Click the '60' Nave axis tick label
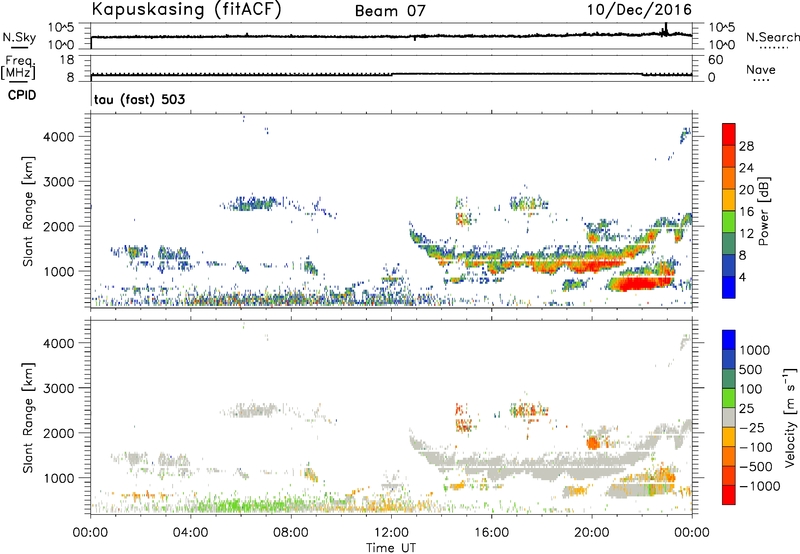800x554 pixels. (x=716, y=60)
